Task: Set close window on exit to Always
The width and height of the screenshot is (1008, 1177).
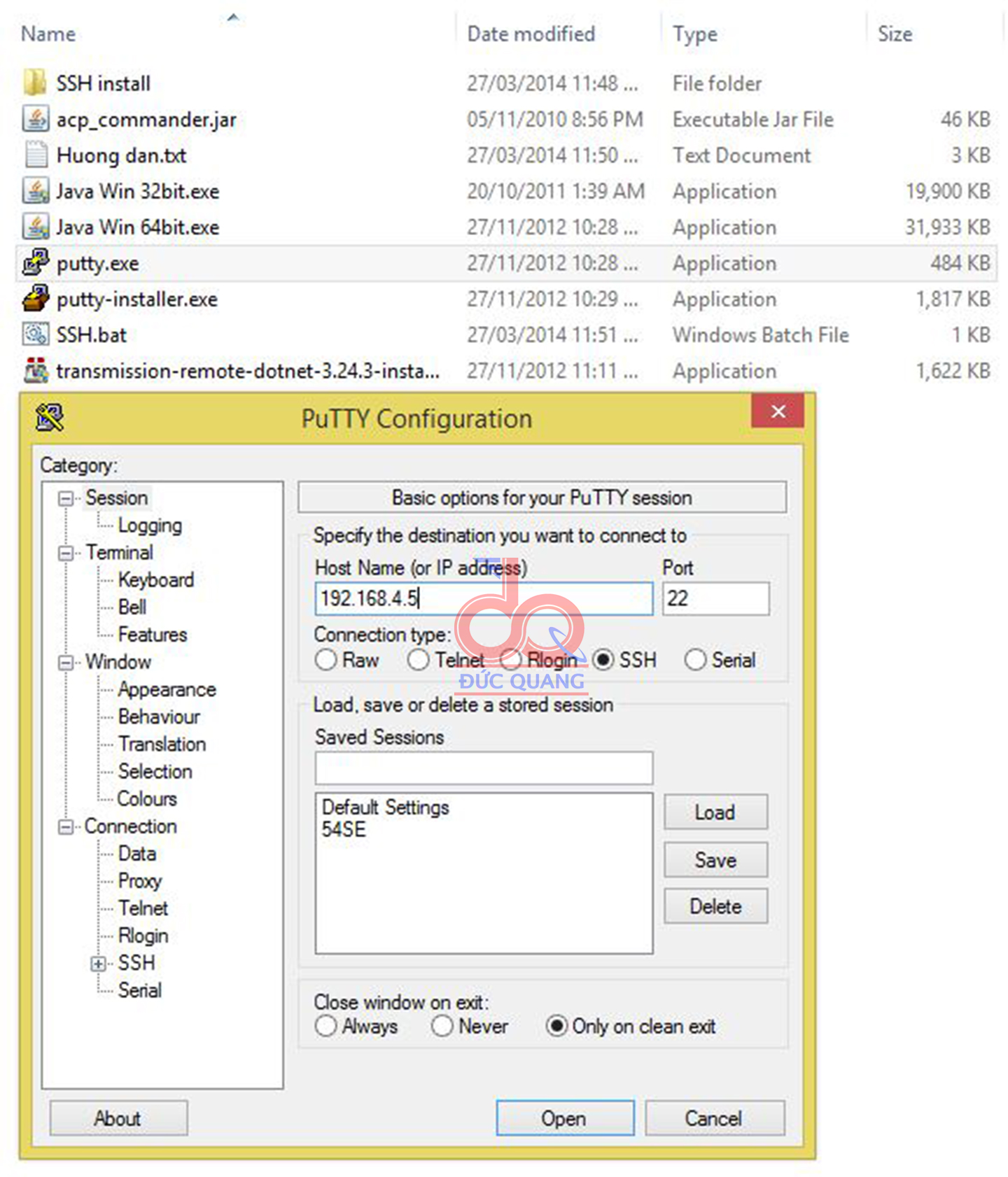Action: tap(325, 1027)
